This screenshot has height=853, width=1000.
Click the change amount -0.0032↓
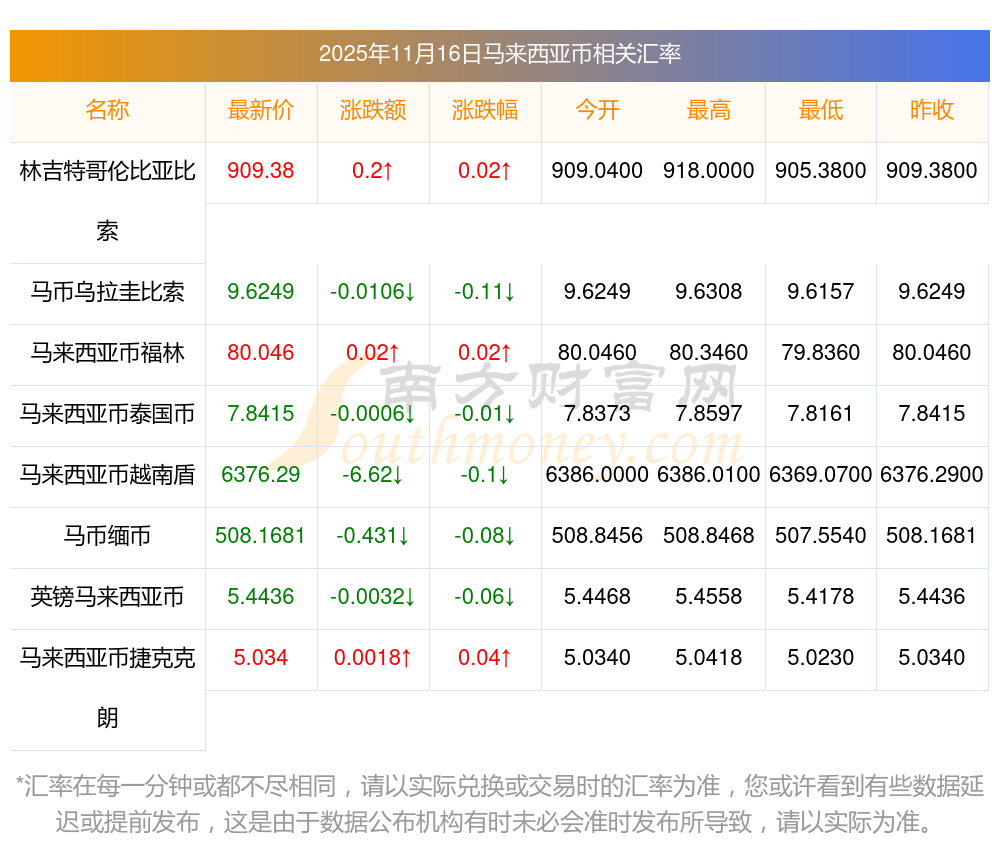click(373, 597)
